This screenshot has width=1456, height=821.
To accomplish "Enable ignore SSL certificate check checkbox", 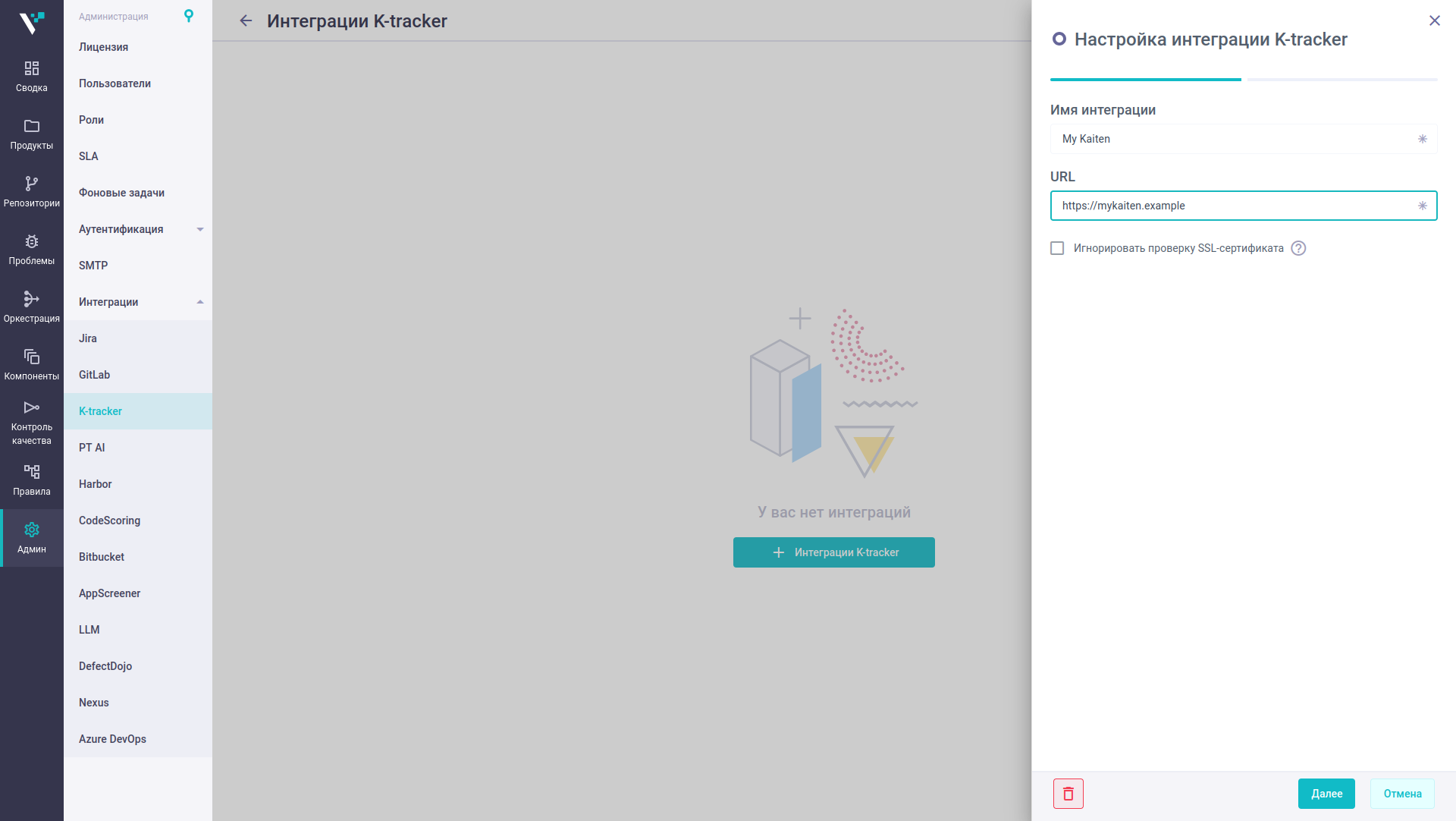I will pyautogui.click(x=1057, y=248).
